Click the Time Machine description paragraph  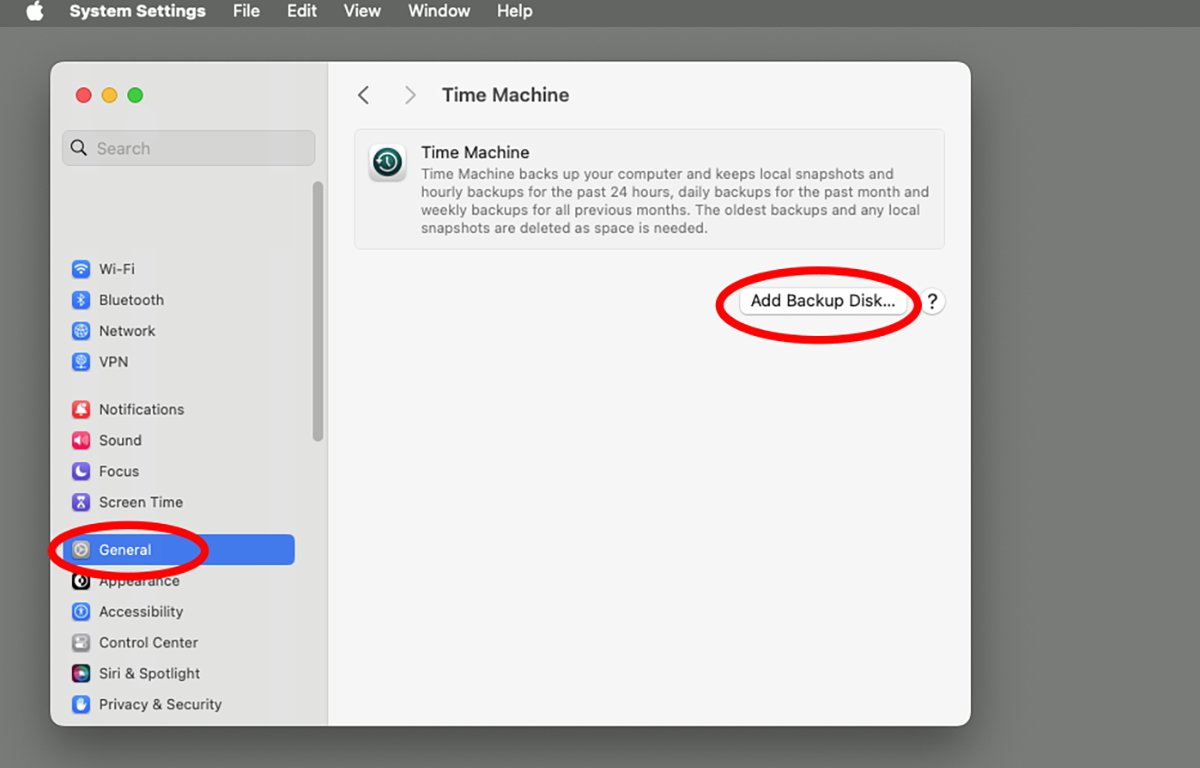tap(675, 201)
